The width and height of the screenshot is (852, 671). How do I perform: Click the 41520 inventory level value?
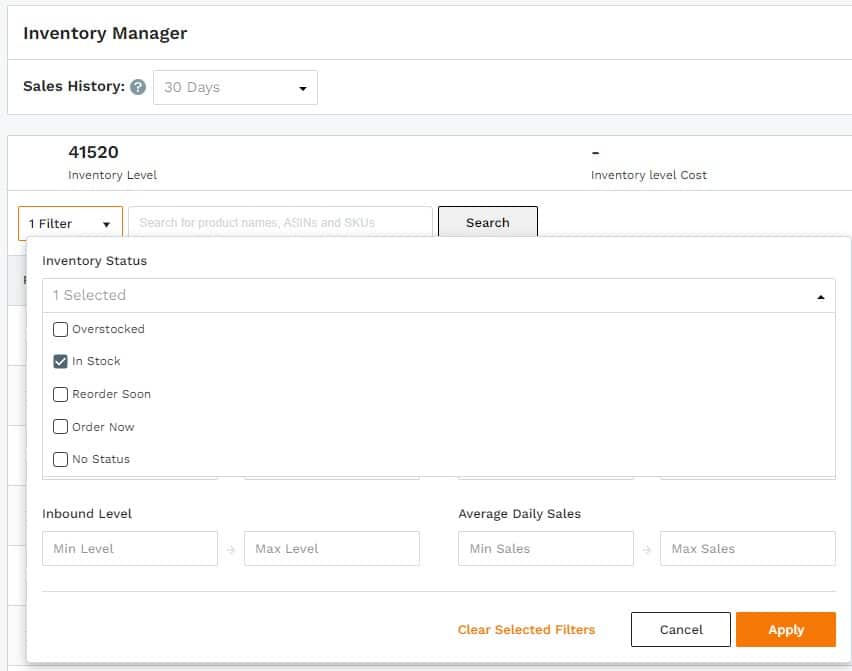(x=93, y=152)
